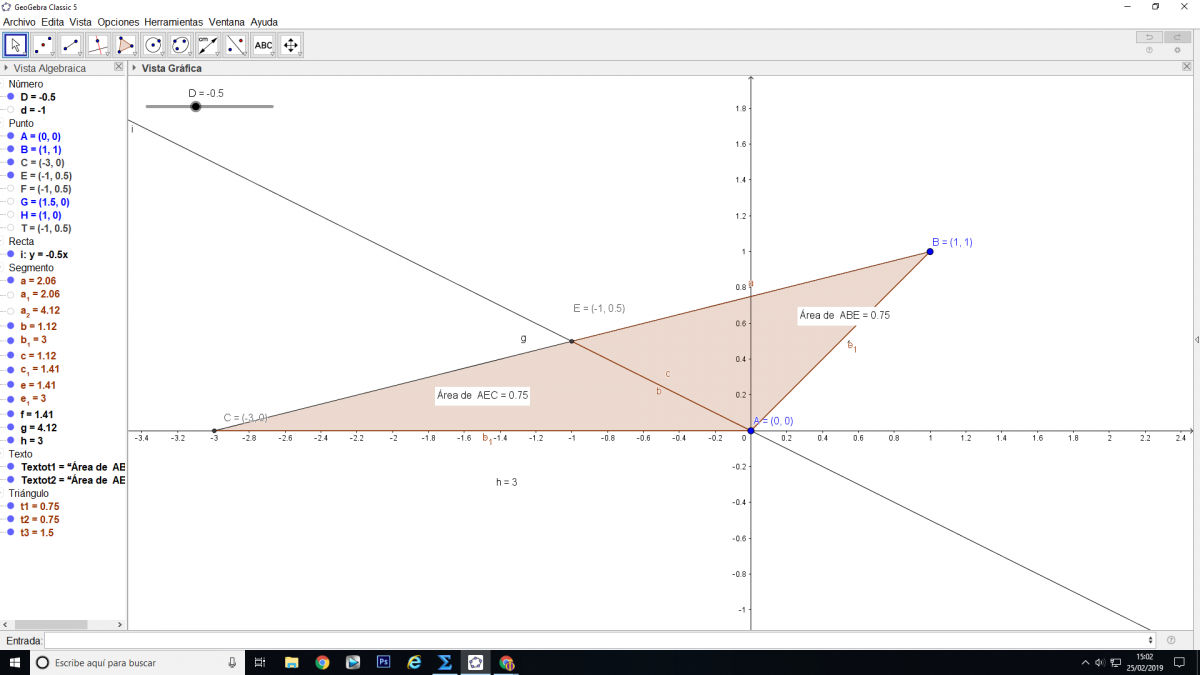Choose the ABC text tool
Viewport: 1200px width, 675px height.
point(263,45)
